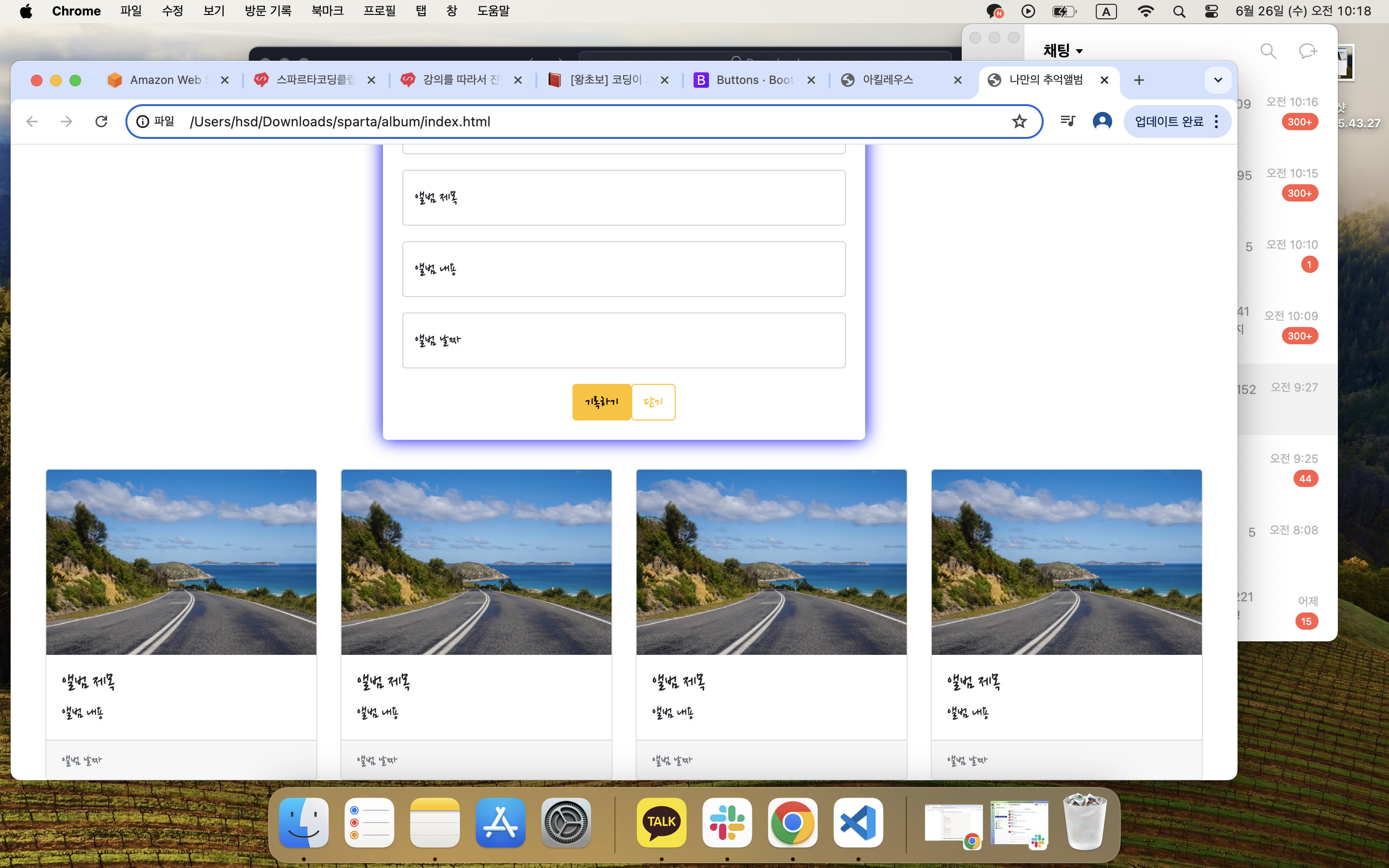Open Visual Studio Code from the Dock
Screen dimensions: 1389x868
coord(858,823)
